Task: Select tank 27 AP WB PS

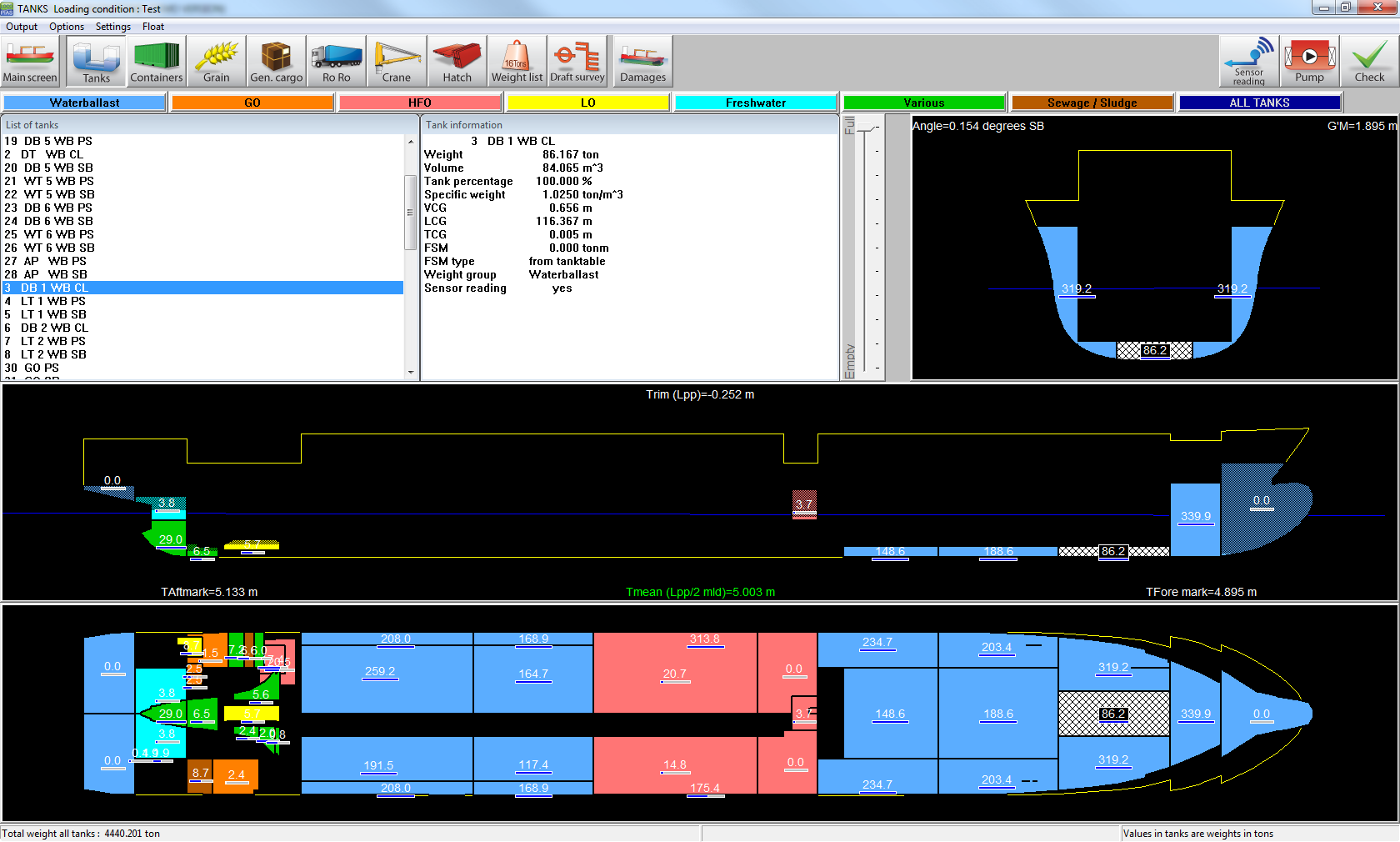Action: coord(203,261)
